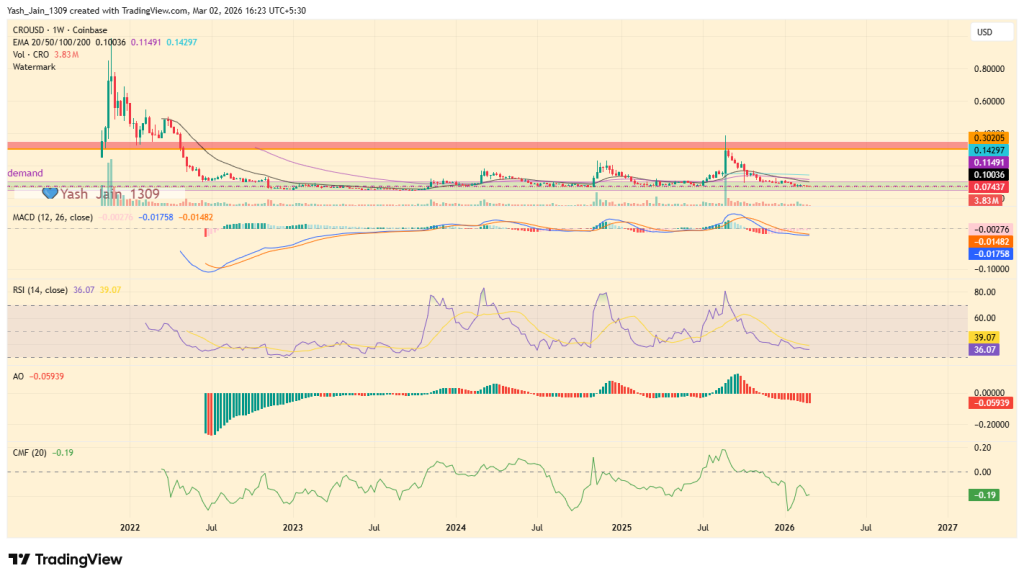The image size is (1024, 581).
Task: Select the yellow 39.07 RSI value tag
Action: [x=985, y=338]
